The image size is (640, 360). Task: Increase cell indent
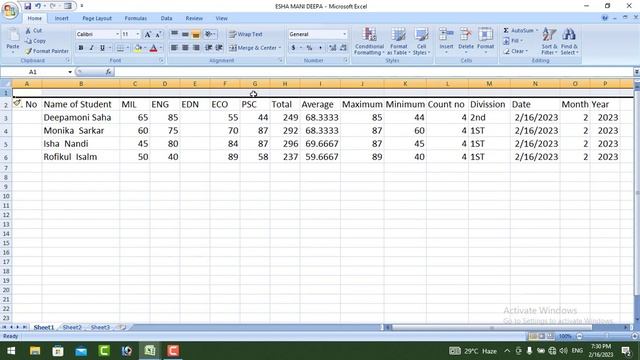[219, 48]
